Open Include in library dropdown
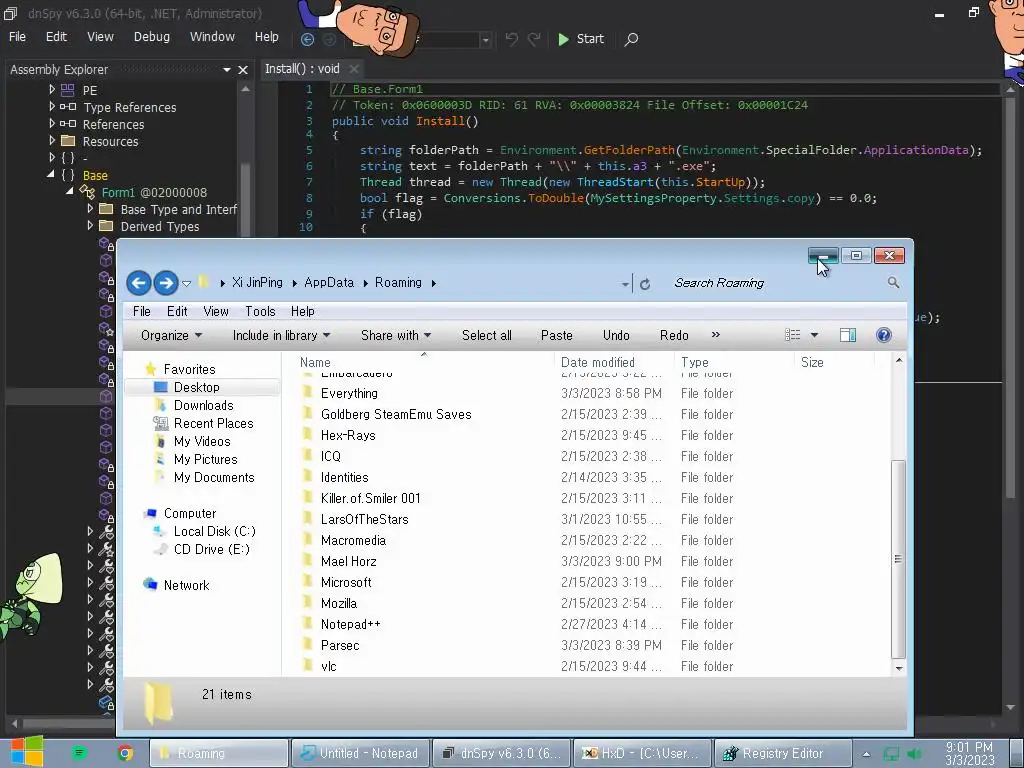 pos(281,335)
